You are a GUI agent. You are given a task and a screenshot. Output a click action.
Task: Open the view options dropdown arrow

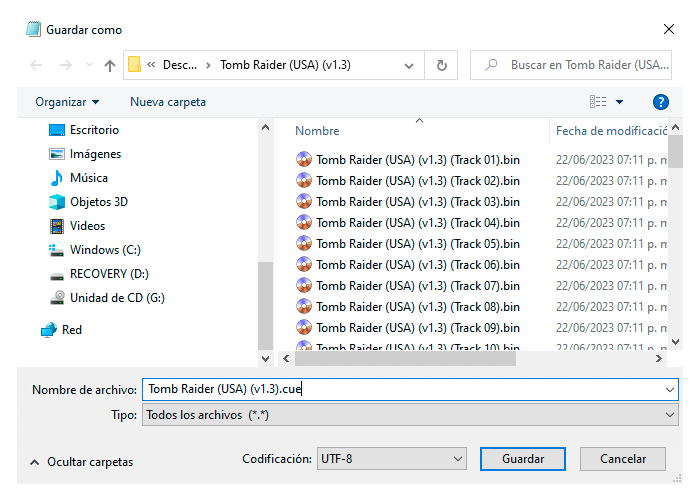click(620, 102)
